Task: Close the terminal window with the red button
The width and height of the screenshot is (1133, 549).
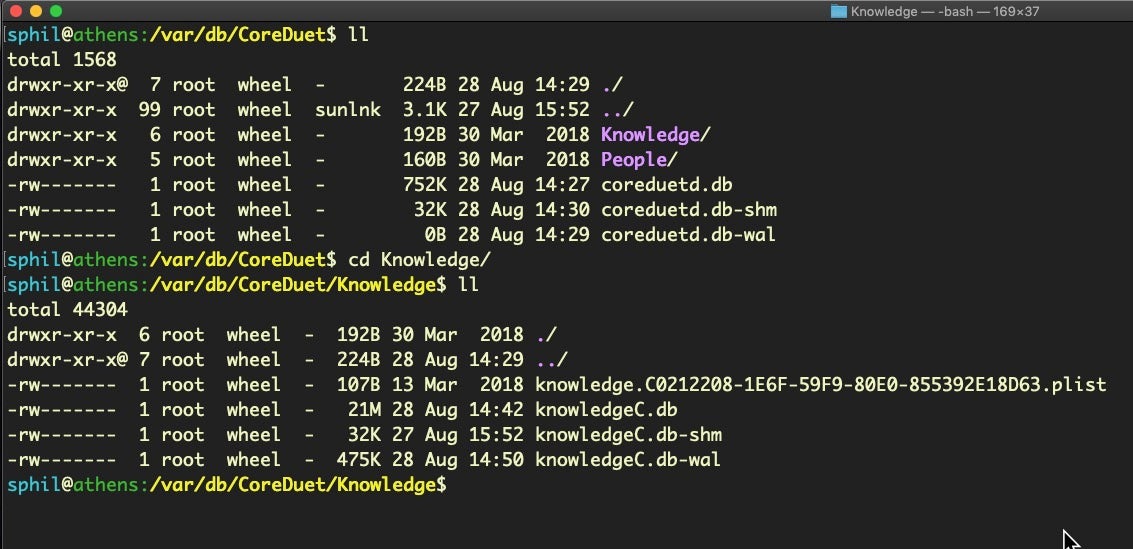Action: pyautogui.click(x=14, y=11)
